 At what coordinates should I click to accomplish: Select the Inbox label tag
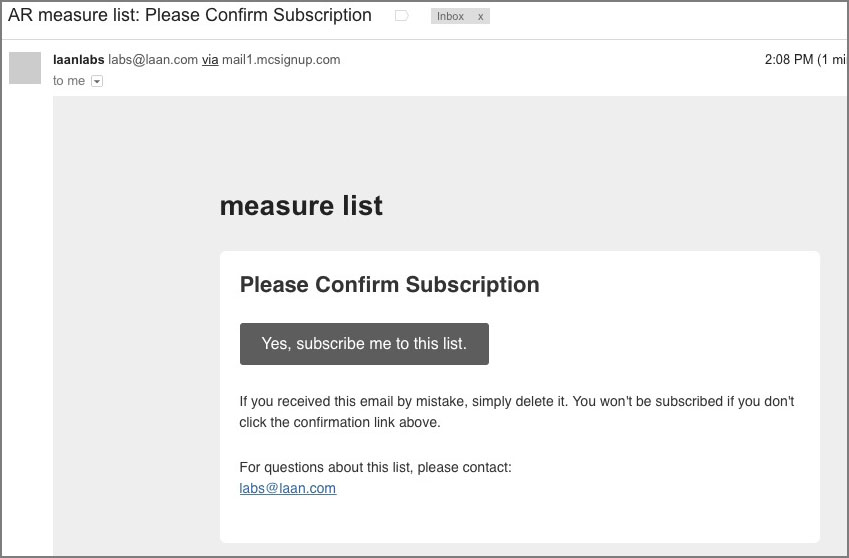point(450,16)
